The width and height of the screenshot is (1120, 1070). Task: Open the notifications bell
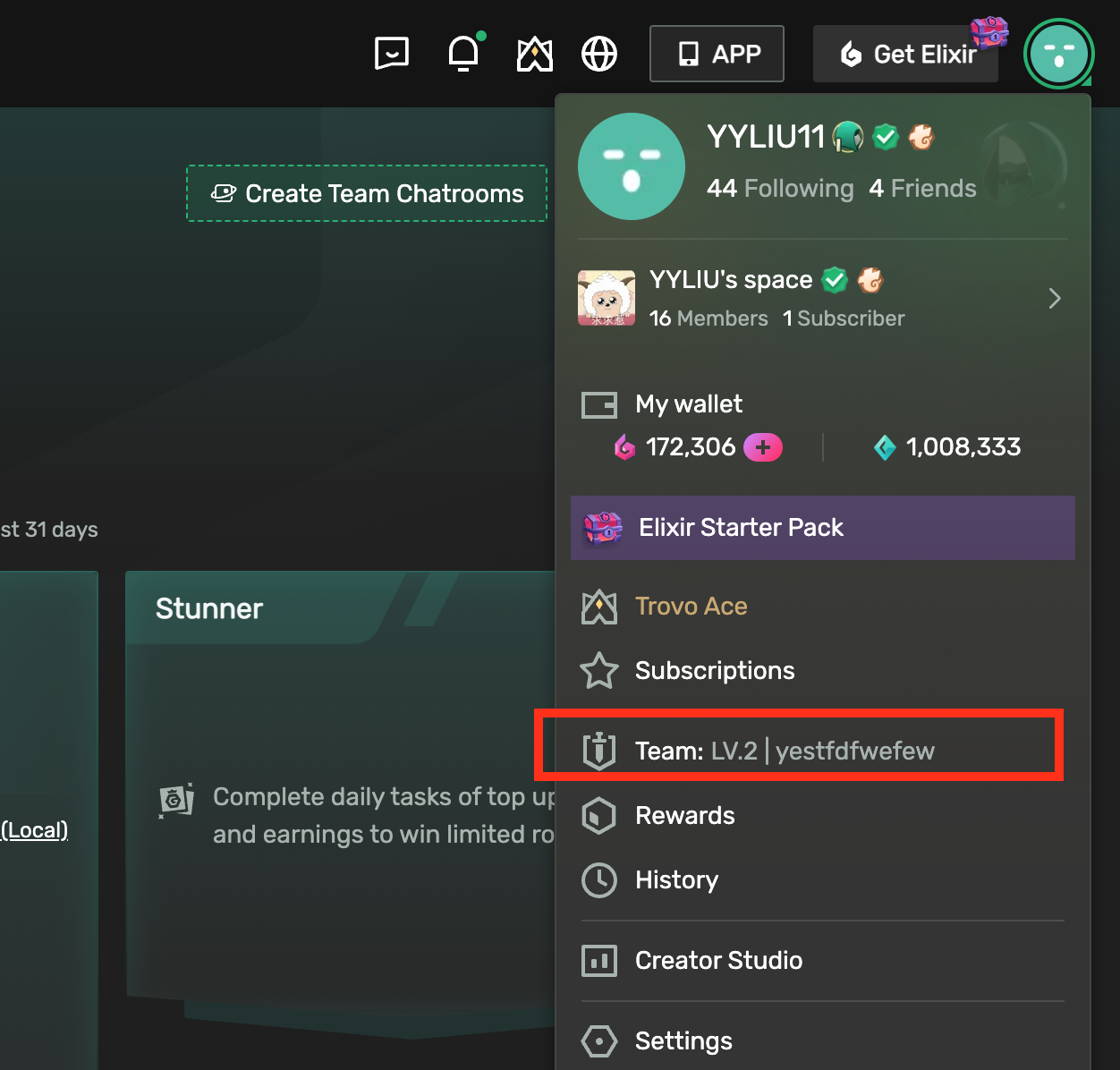coord(463,54)
